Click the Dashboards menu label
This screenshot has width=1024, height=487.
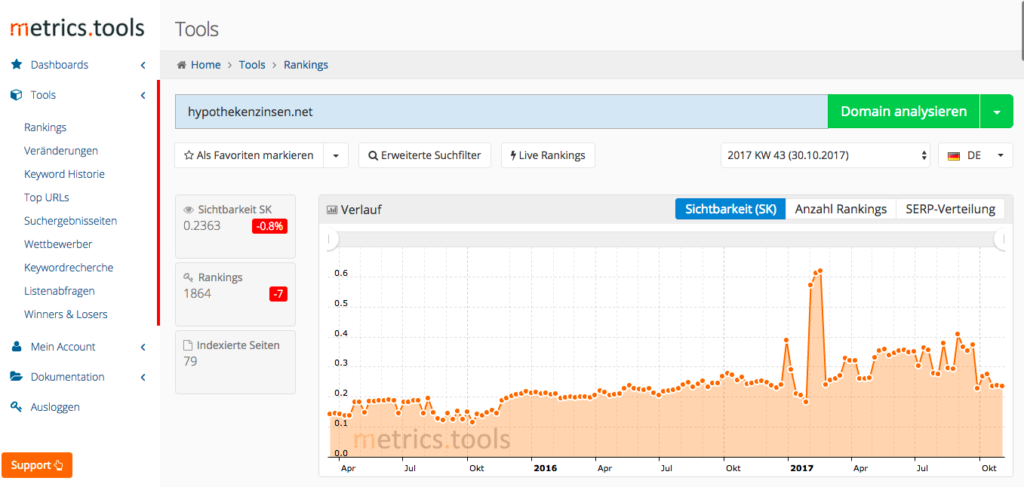(59, 65)
